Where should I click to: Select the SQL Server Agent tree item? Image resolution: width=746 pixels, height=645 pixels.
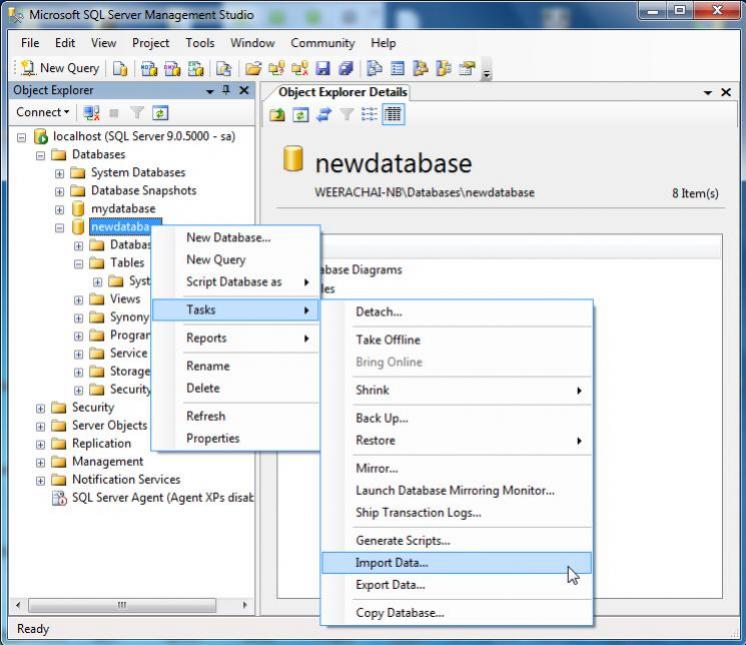162,498
